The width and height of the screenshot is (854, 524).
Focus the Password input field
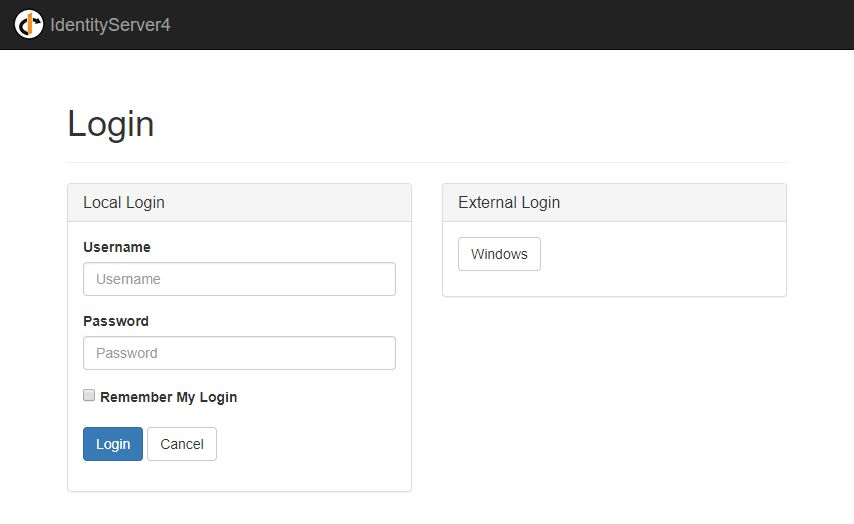click(239, 353)
